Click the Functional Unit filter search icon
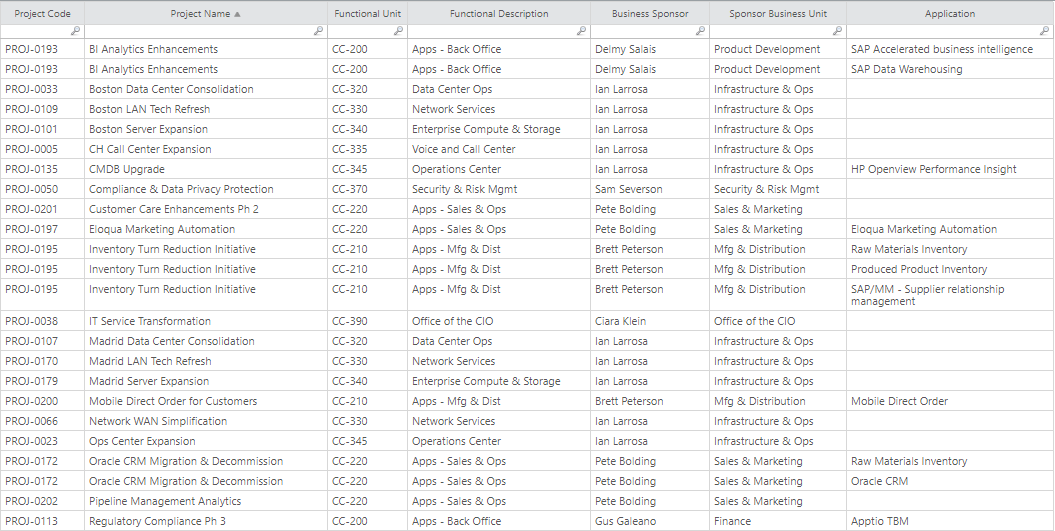The image size is (1055, 531). point(398,31)
